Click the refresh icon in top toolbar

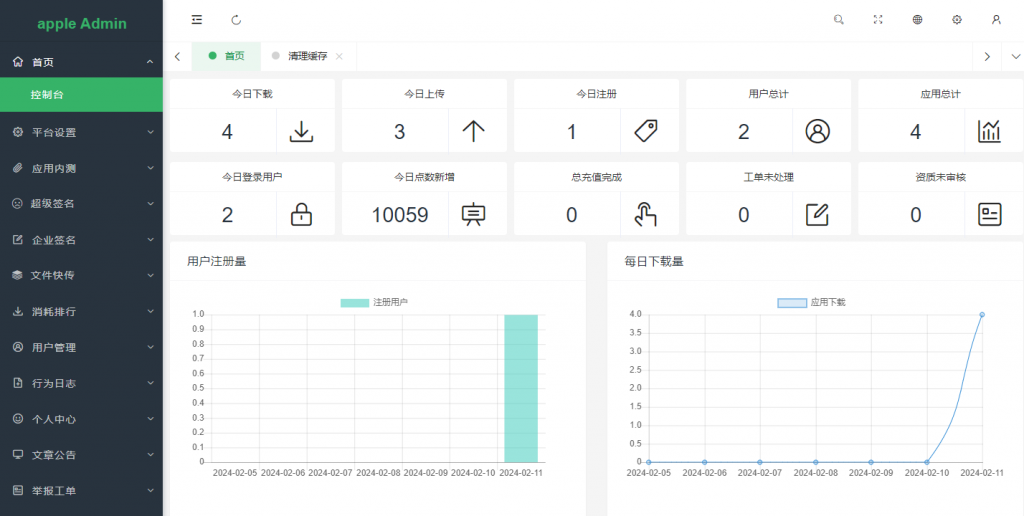pos(236,19)
